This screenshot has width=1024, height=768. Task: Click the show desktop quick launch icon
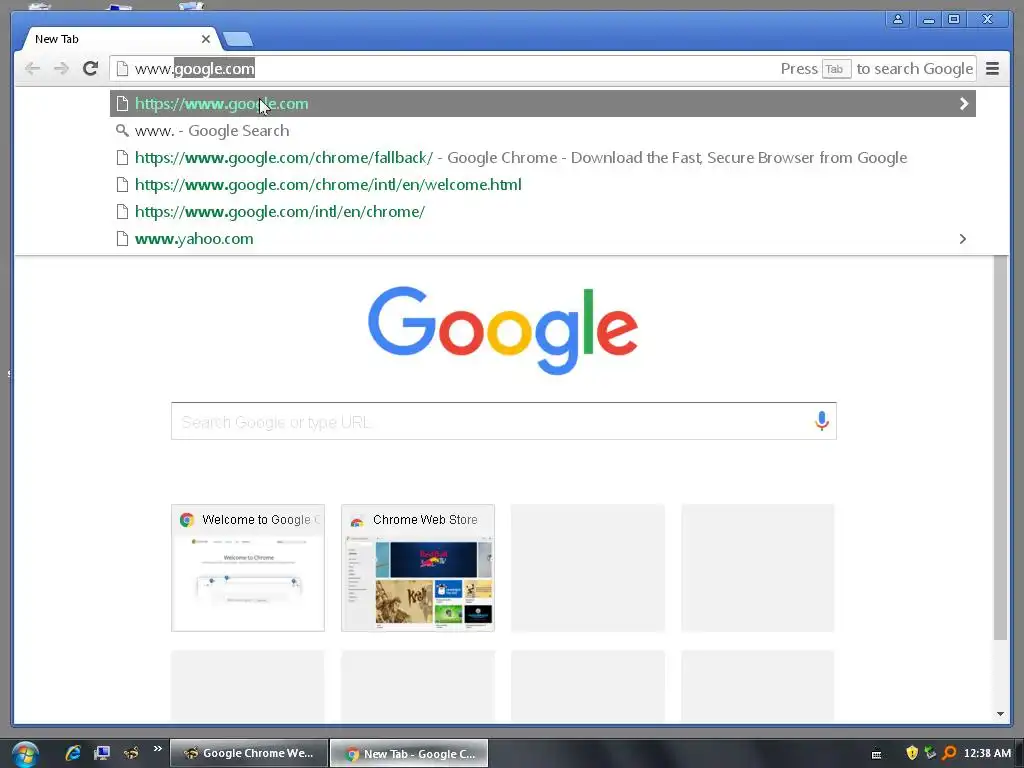[x=101, y=753]
